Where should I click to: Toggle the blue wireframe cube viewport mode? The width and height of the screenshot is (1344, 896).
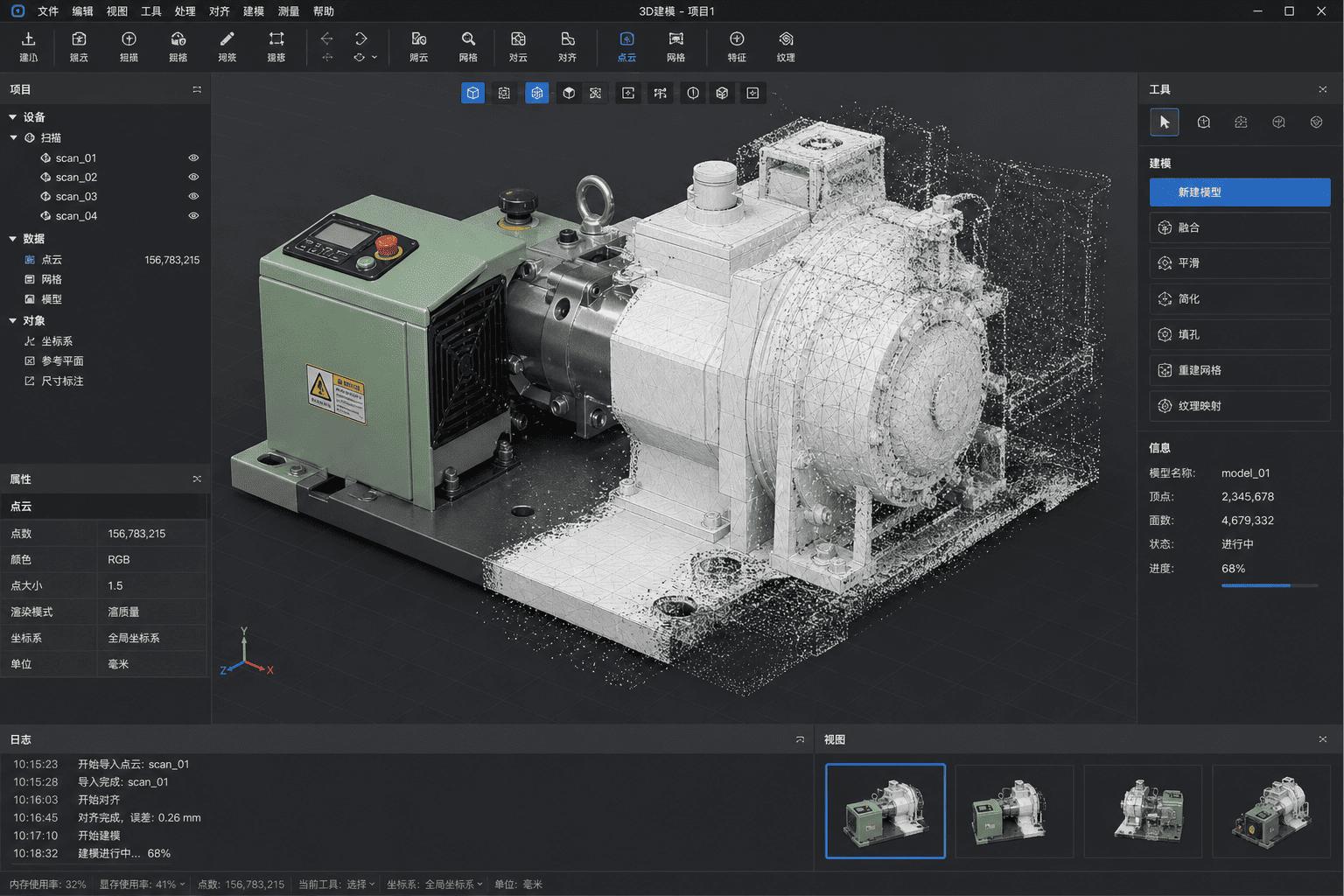pyautogui.click(x=537, y=93)
